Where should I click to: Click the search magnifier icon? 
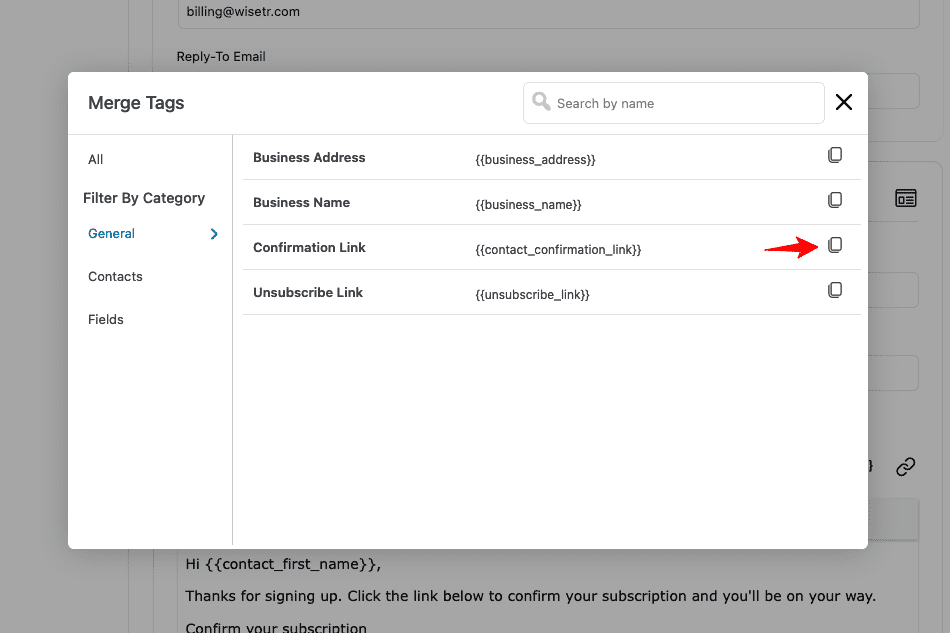coord(541,101)
